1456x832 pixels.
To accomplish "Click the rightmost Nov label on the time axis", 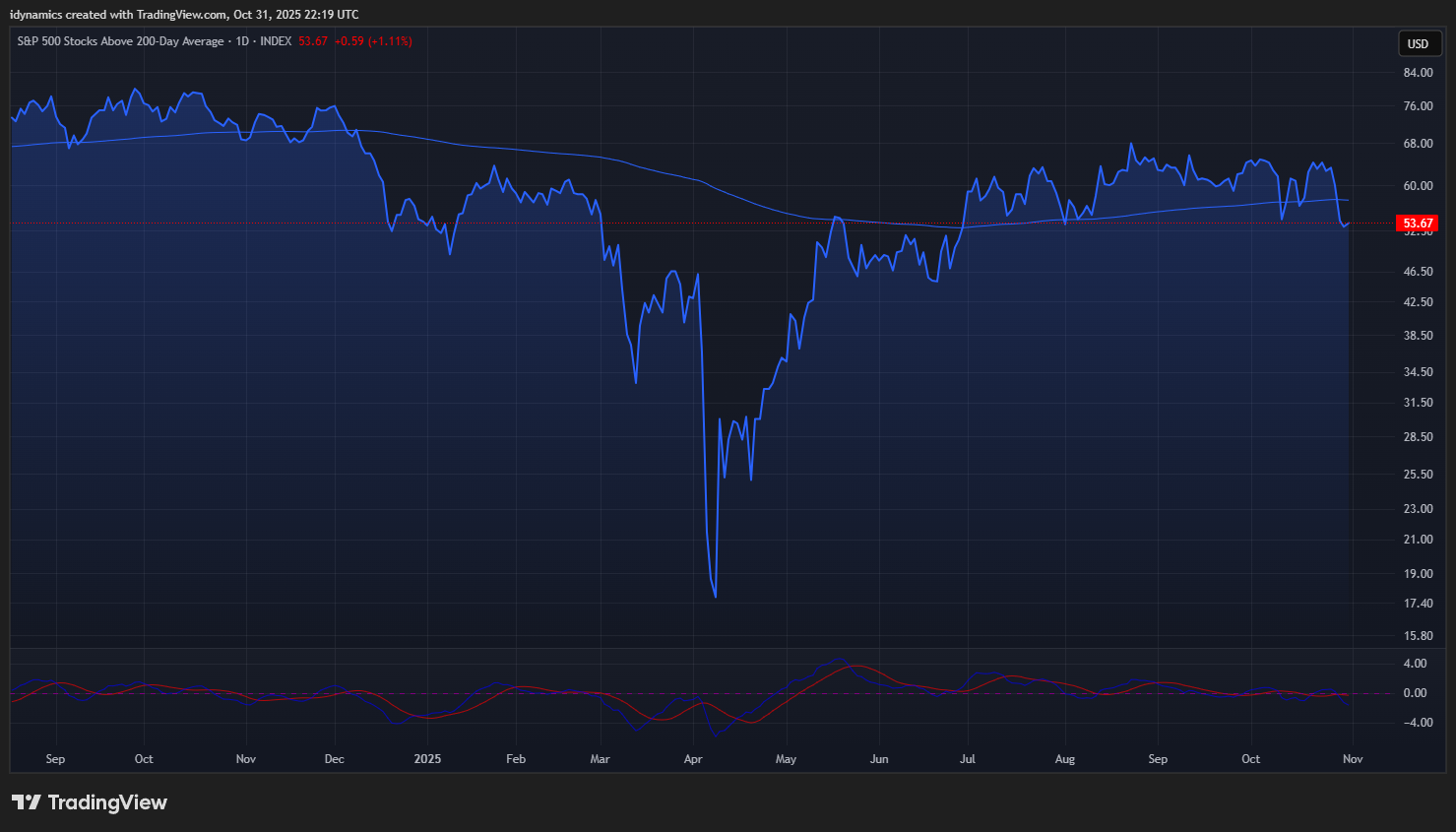I will [x=1353, y=759].
